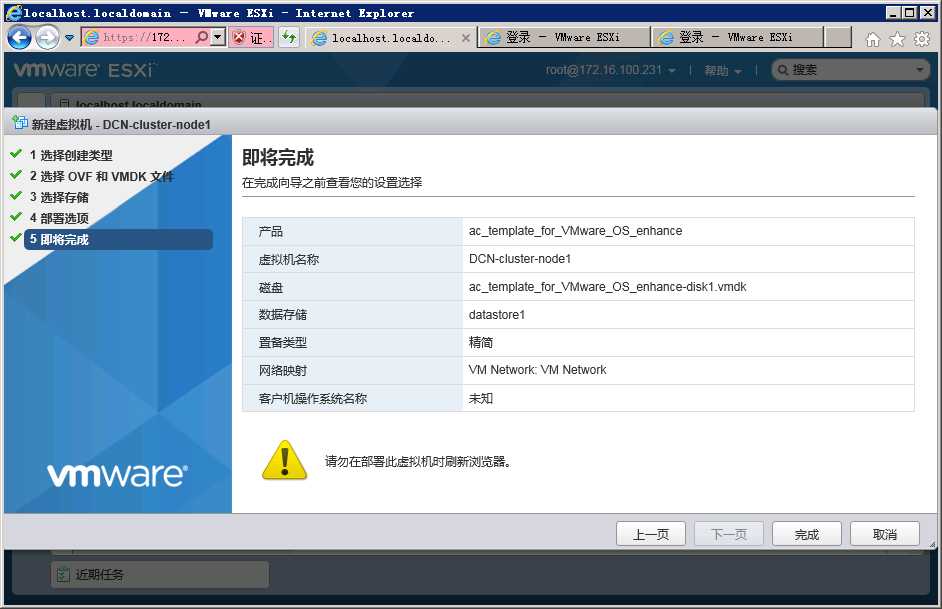Go to step 3 选择存储
Screen dimensions: 942x609
(x=59, y=198)
